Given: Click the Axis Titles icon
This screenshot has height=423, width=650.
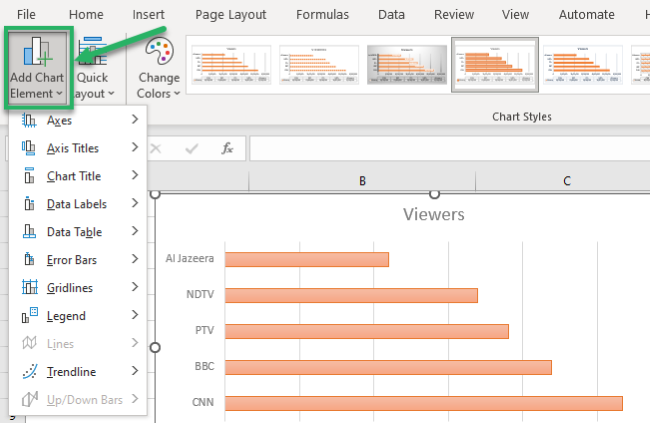Looking at the screenshot, I should coord(29,148).
